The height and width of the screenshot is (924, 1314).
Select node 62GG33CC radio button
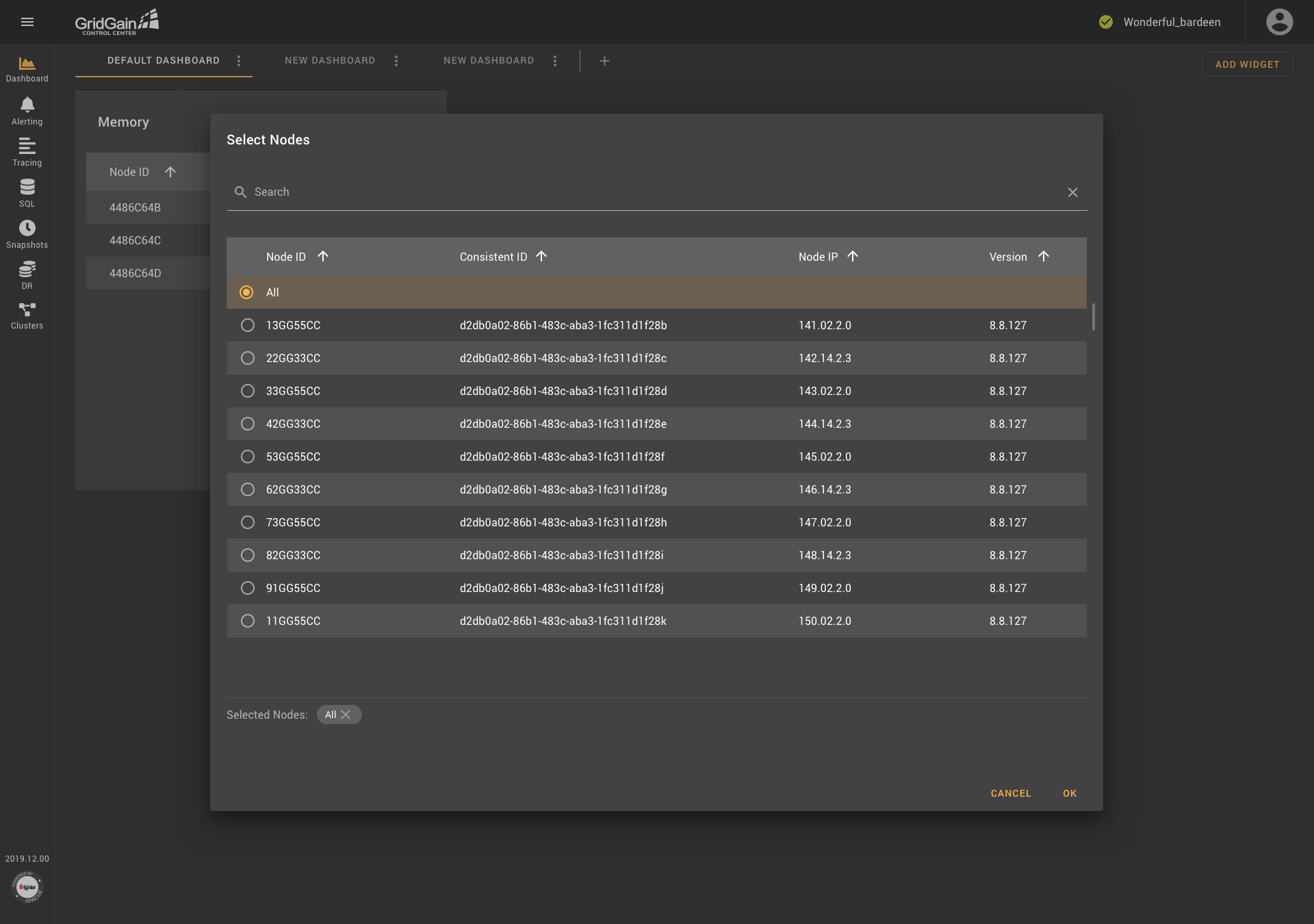(x=248, y=489)
